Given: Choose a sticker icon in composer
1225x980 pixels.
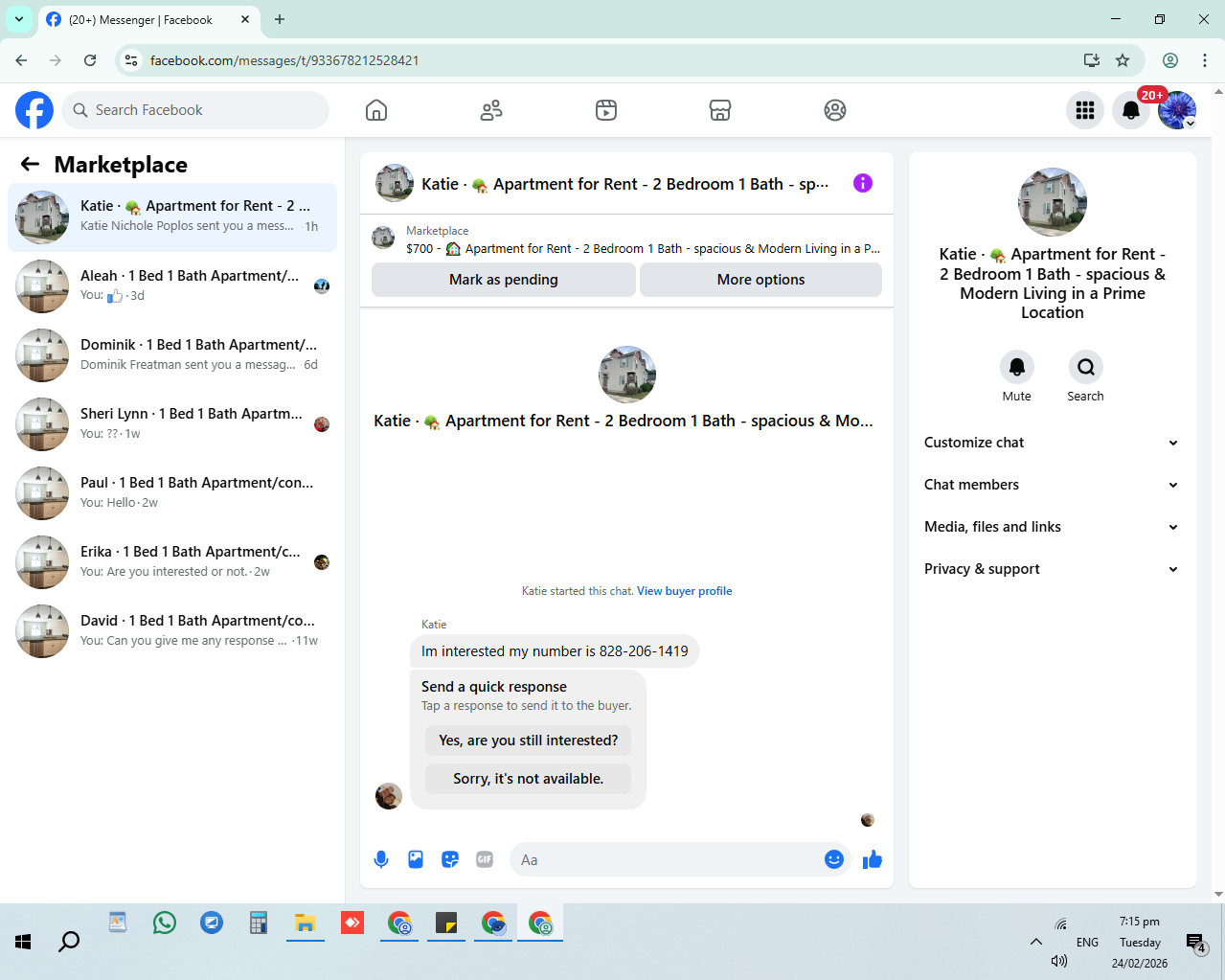Looking at the screenshot, I should point(450,859).
